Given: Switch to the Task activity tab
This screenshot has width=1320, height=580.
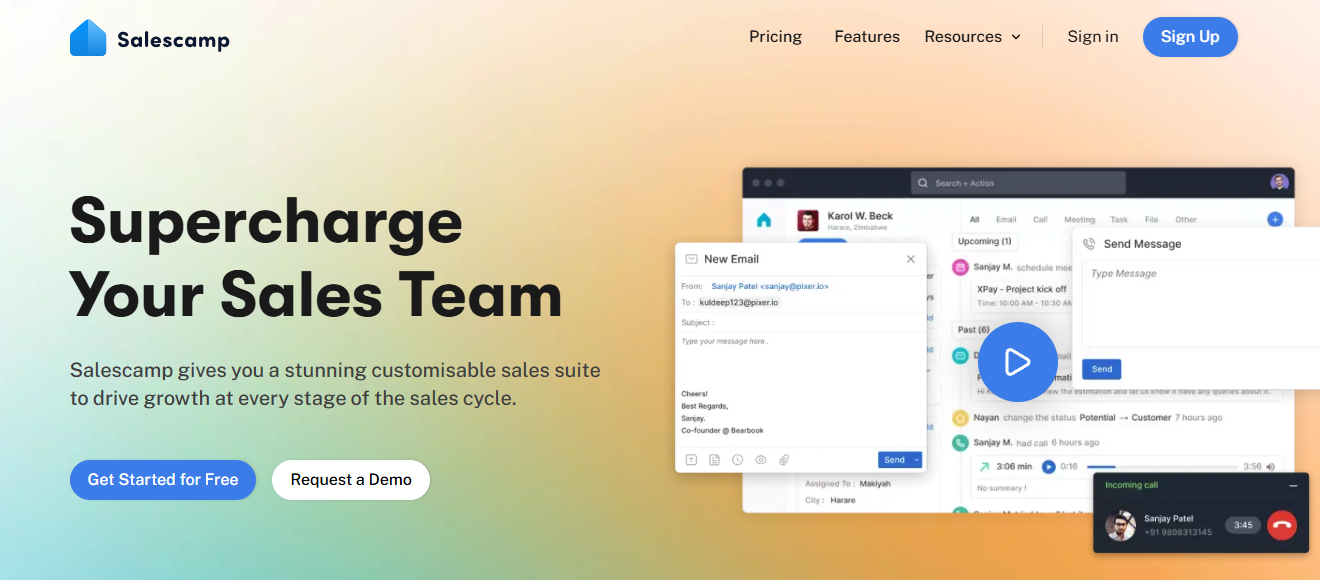Looking at the screenshot, I should click(x=1119, y=220).
